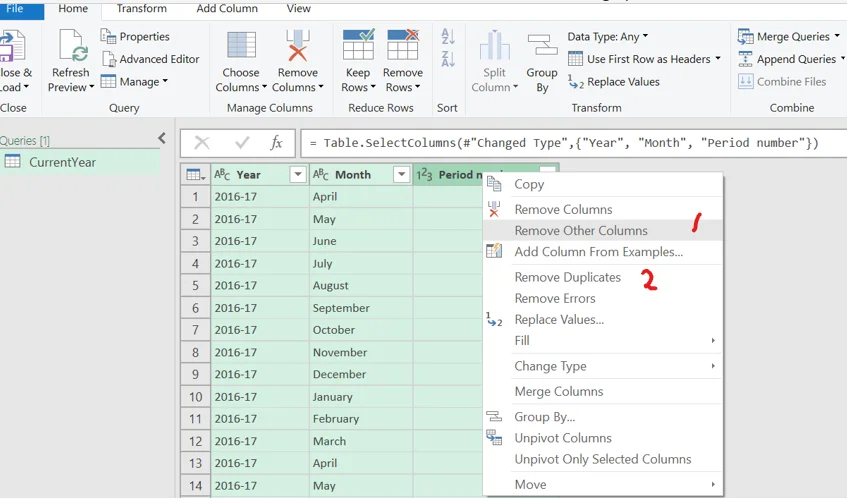Click the Month column ABC type icon
The height and width of the screenshot is (499, 847).
321,174
